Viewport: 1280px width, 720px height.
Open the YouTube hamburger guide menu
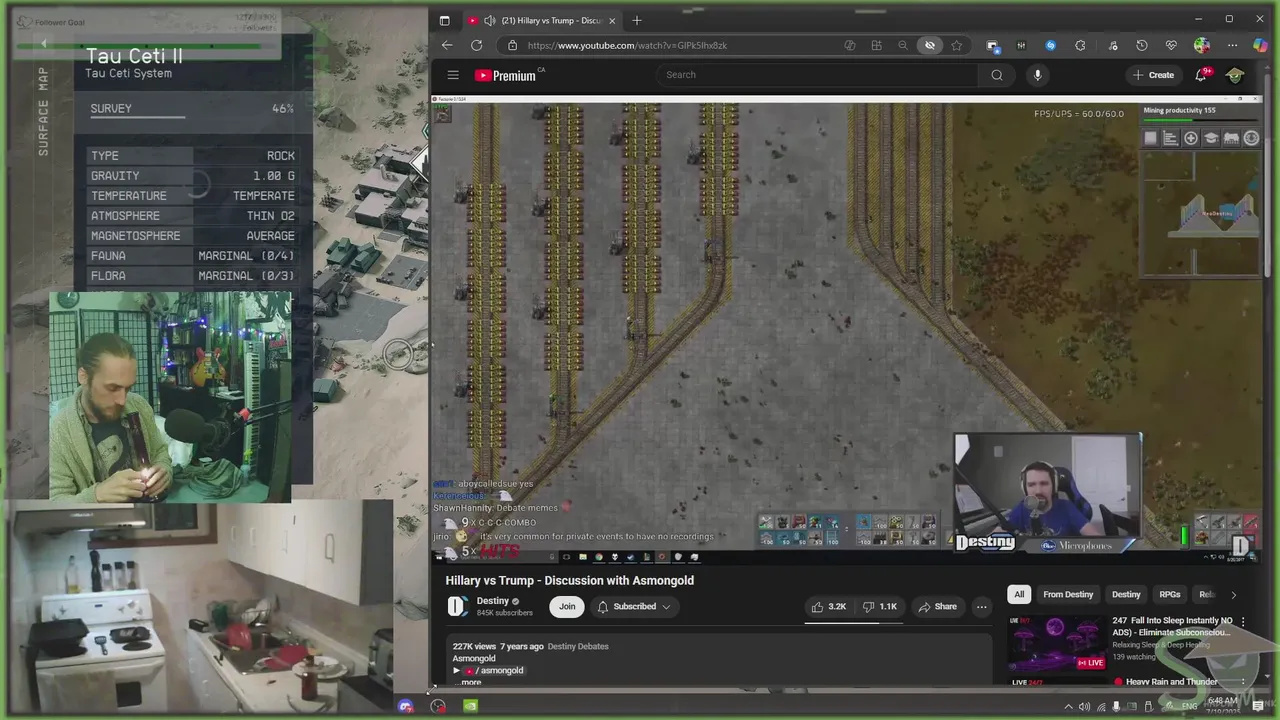click(x=453, y=75)
